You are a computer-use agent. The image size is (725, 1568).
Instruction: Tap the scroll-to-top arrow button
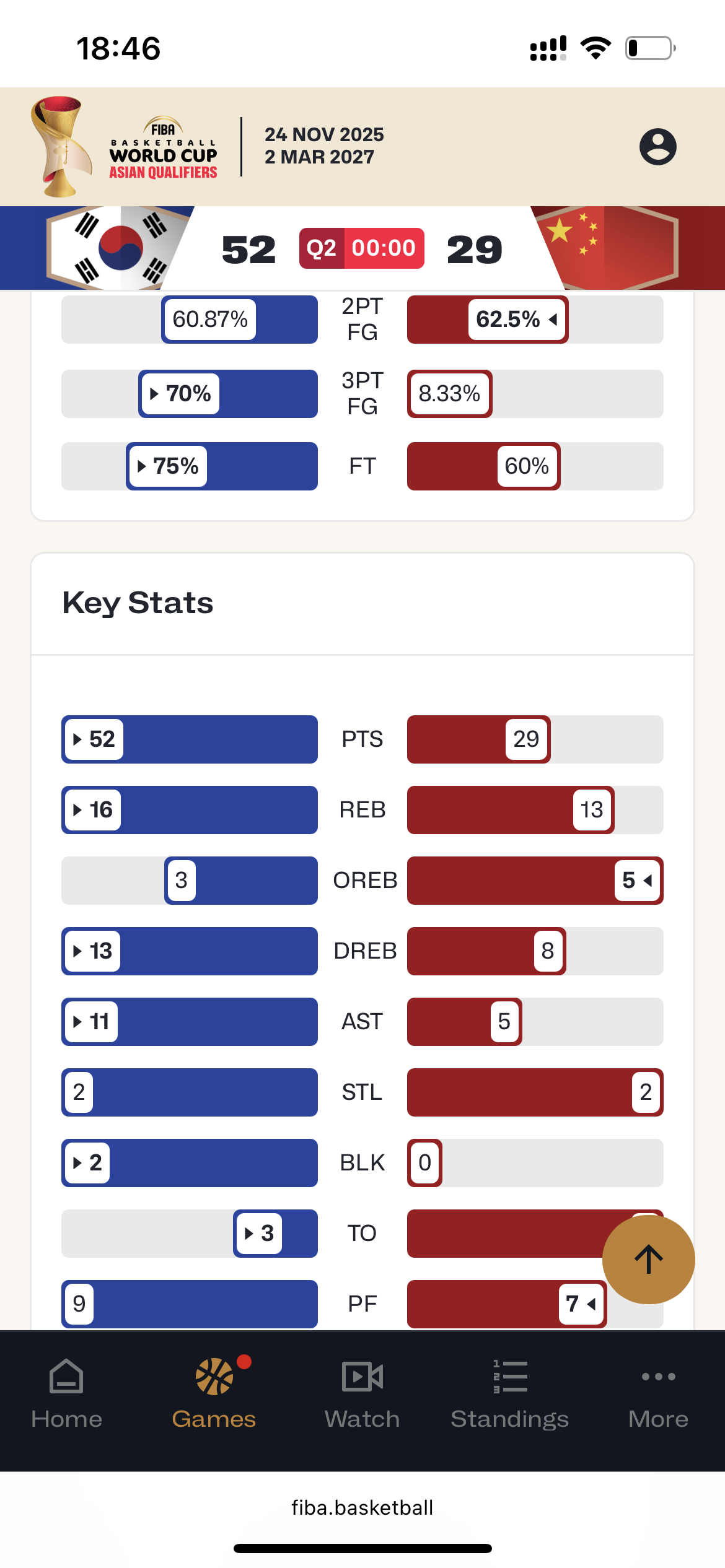pos(648,1259)
